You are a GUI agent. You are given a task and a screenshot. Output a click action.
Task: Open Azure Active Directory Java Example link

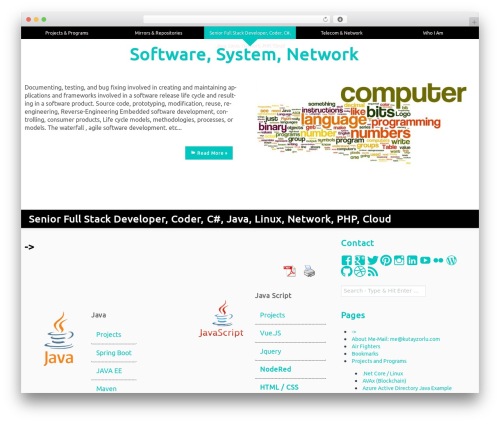coord(407,388)
